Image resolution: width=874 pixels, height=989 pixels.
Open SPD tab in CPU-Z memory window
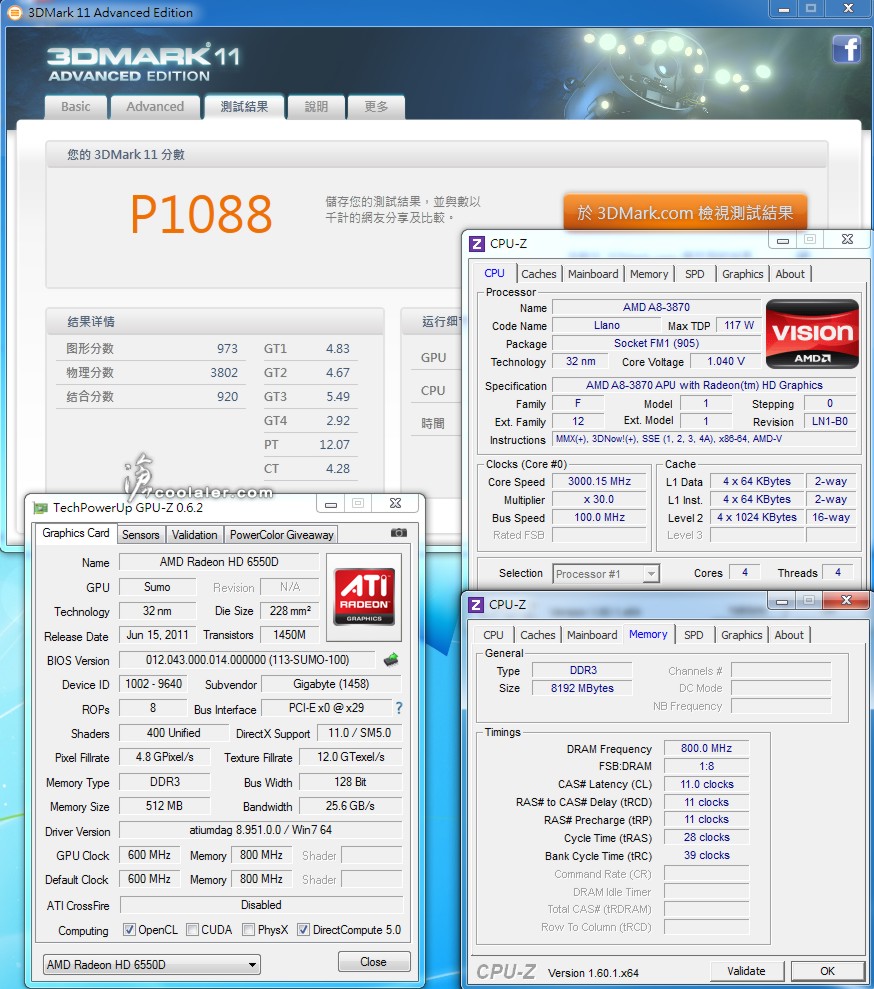click(x=694, y=635)
